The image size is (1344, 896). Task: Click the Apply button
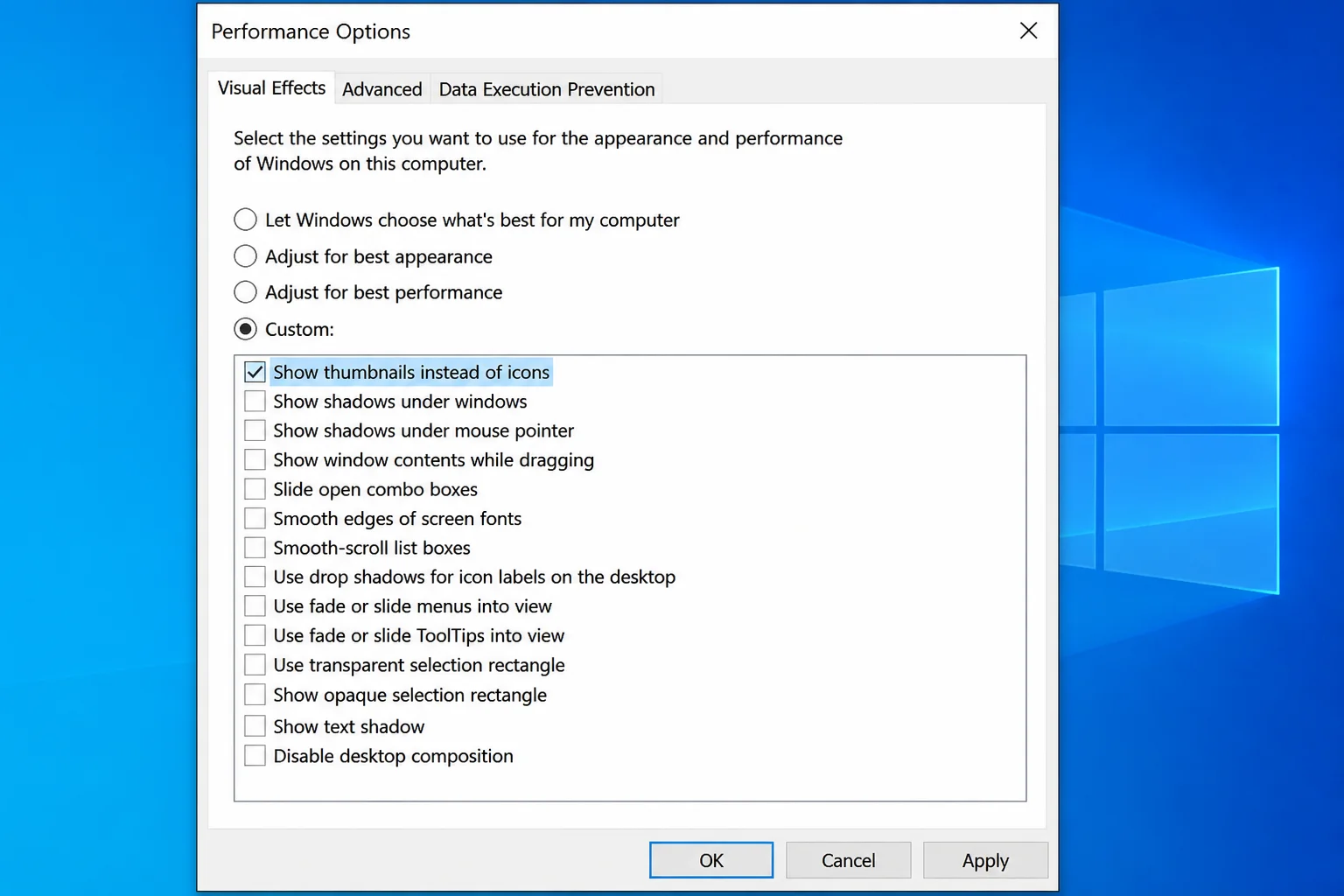click(985, 860)
